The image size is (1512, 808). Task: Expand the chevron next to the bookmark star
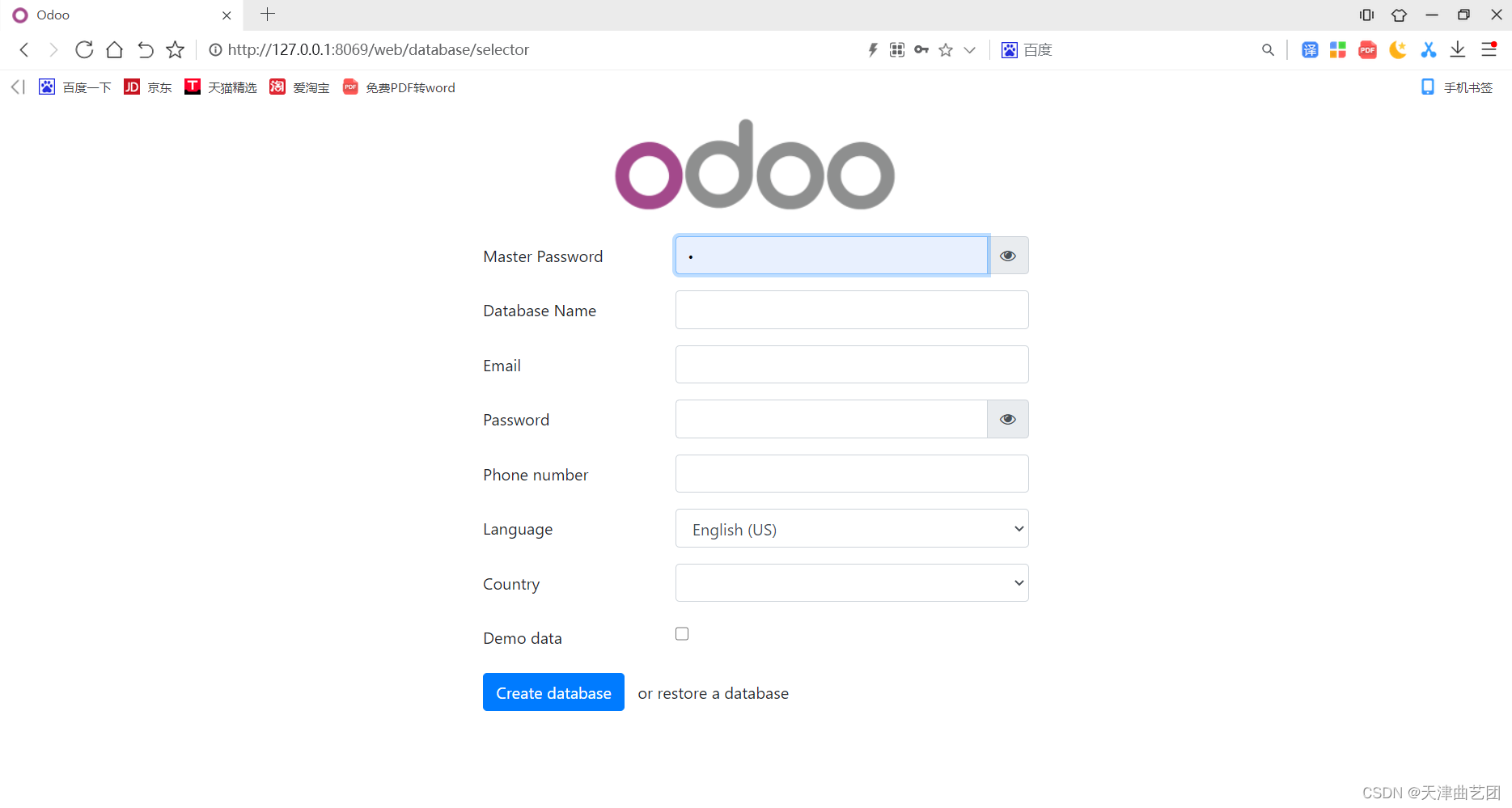969,49
